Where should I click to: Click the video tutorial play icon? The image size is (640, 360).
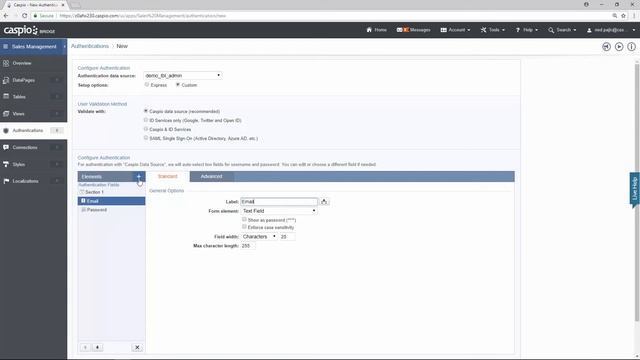pos(619,47)
